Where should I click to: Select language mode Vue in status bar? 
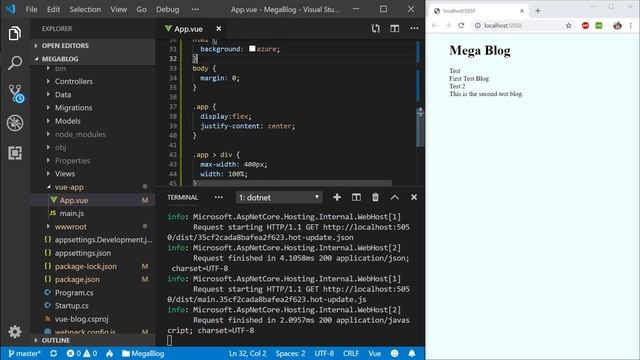tap(375, 353)
